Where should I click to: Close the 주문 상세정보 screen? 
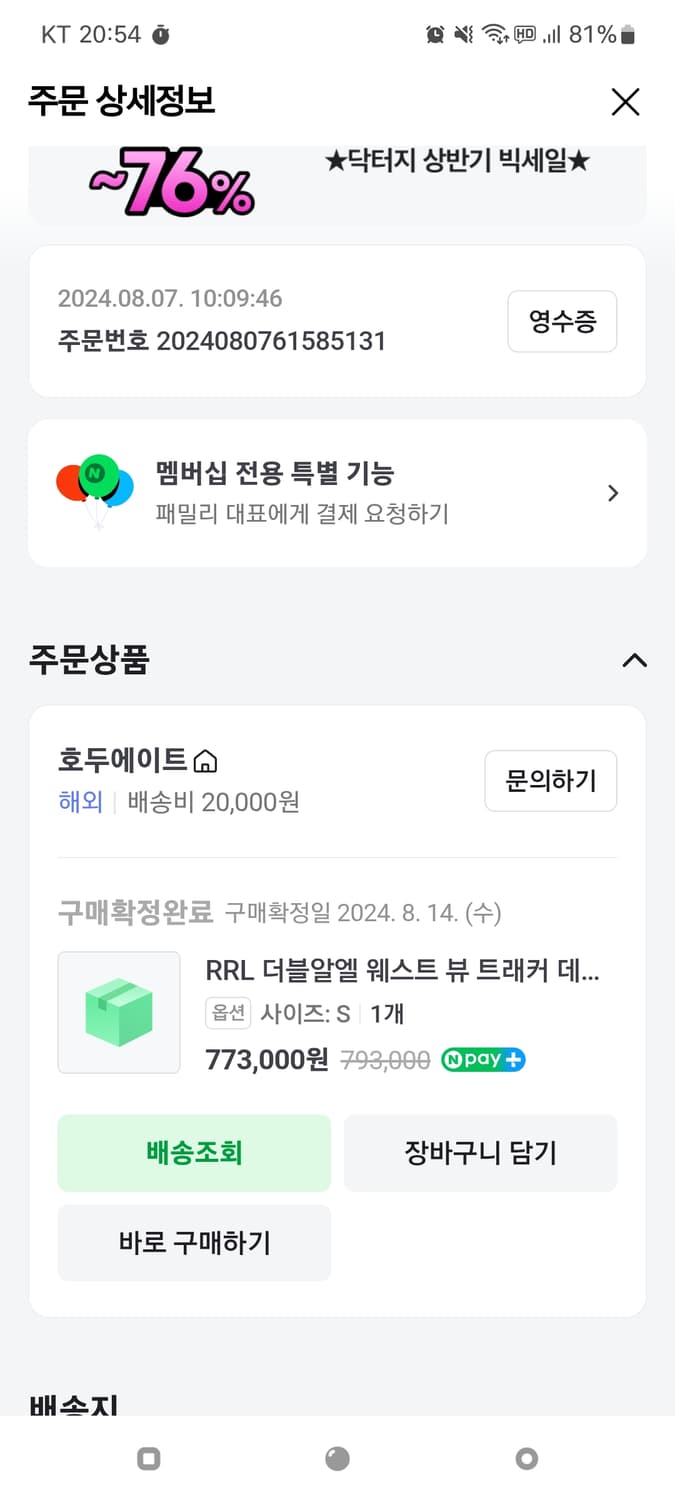pos(625,102)
